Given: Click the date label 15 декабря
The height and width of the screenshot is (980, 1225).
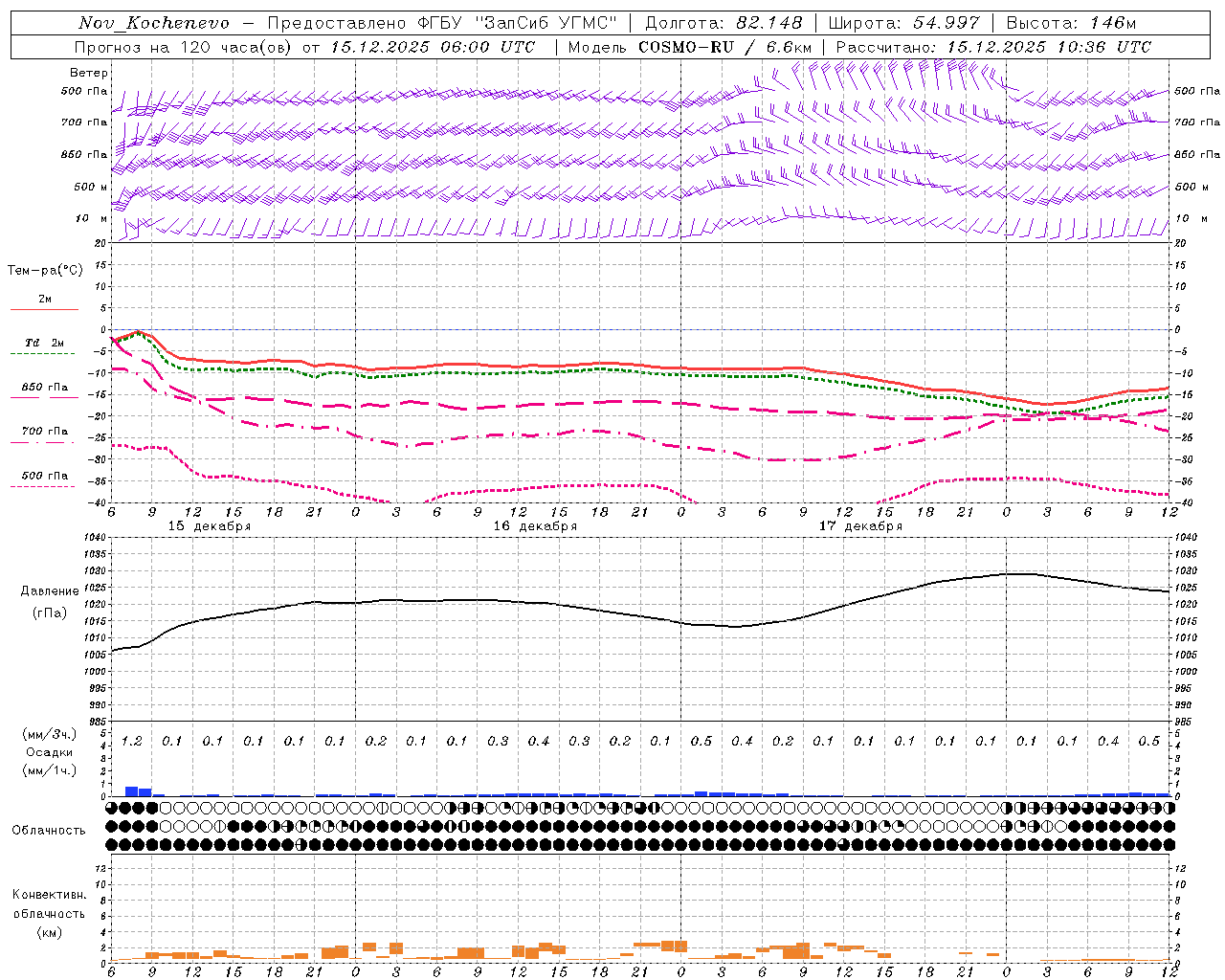Looking at the screenshot, I should coord(210,526).
